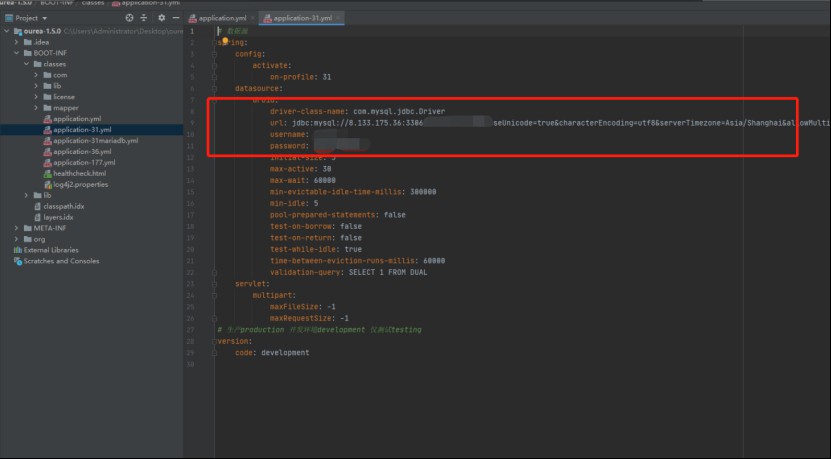Select the healthcheck.html file
Viewport: 831px width, 459px height.
[79, 173]
